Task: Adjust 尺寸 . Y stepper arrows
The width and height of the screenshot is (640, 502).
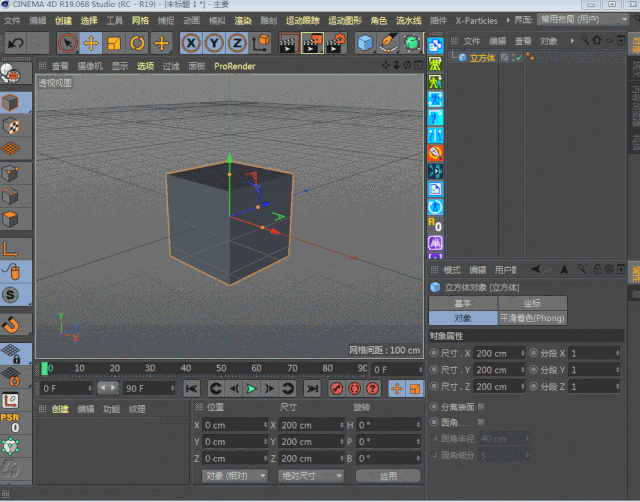Action: 522,370
